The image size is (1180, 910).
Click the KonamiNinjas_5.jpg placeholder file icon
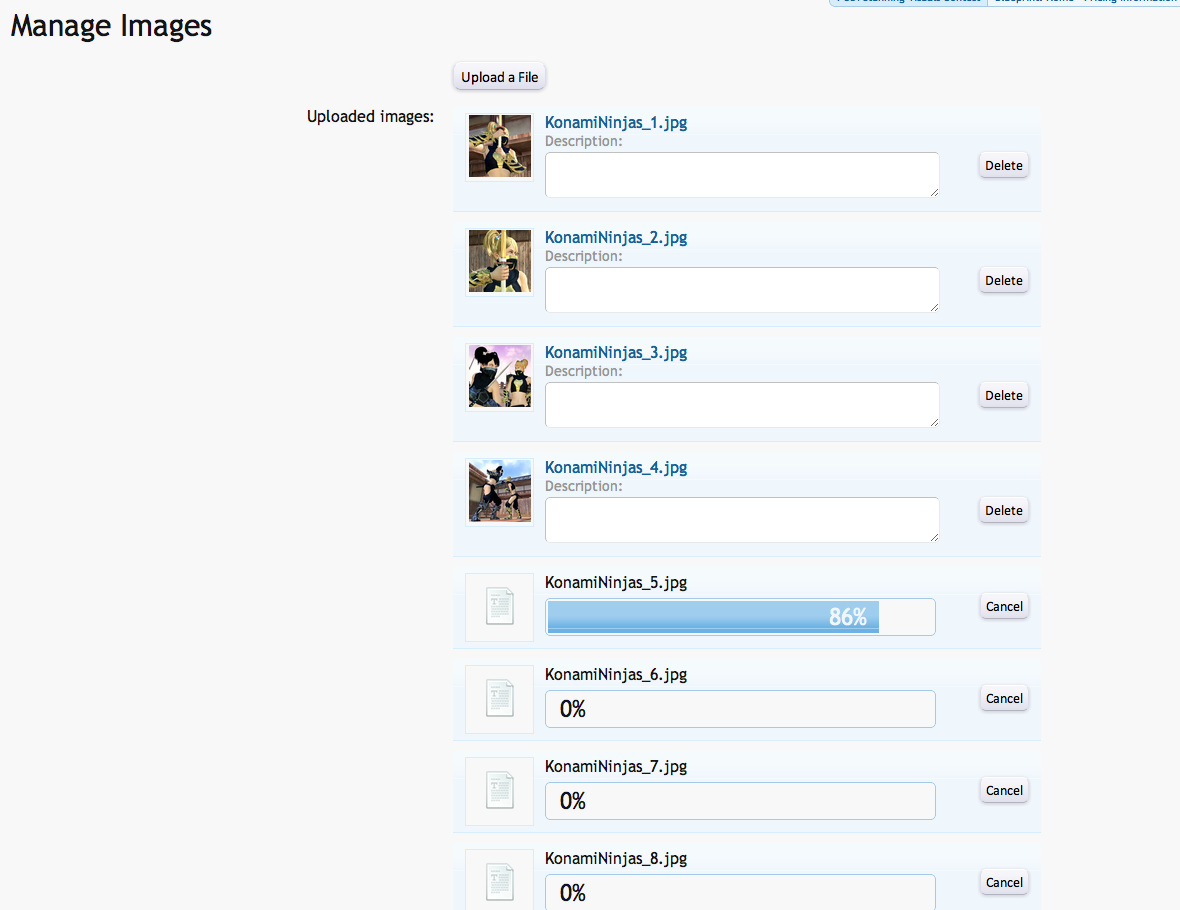[499, 607]
